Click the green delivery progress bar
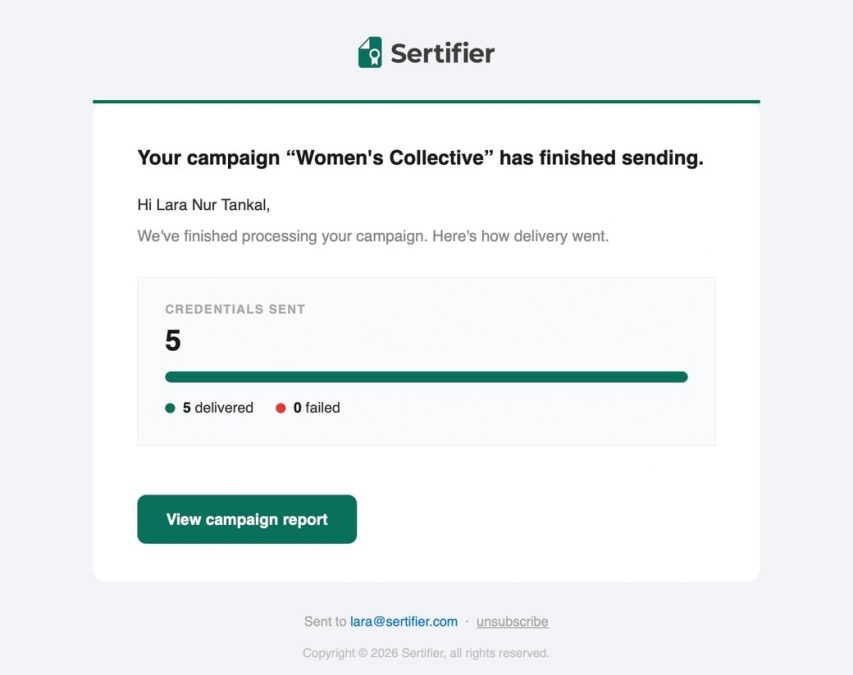 point(426,377)
